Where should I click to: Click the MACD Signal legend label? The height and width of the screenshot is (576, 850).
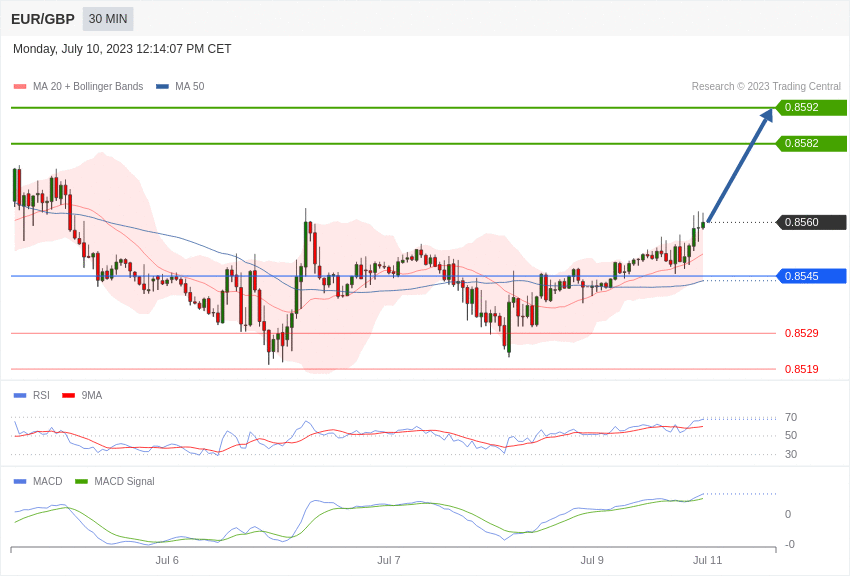pyautogui.click(x=124, y=482)
